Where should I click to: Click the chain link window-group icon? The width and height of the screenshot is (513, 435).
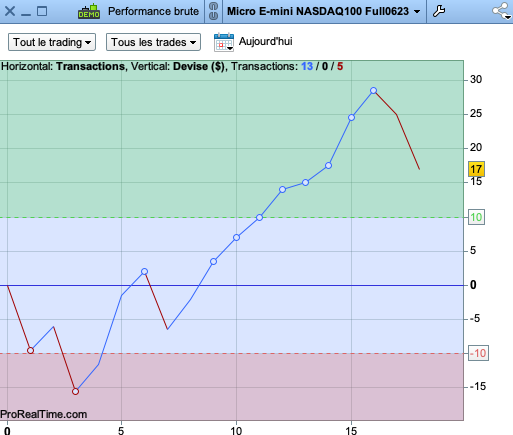pyautogui.click(x=213, y=11)
